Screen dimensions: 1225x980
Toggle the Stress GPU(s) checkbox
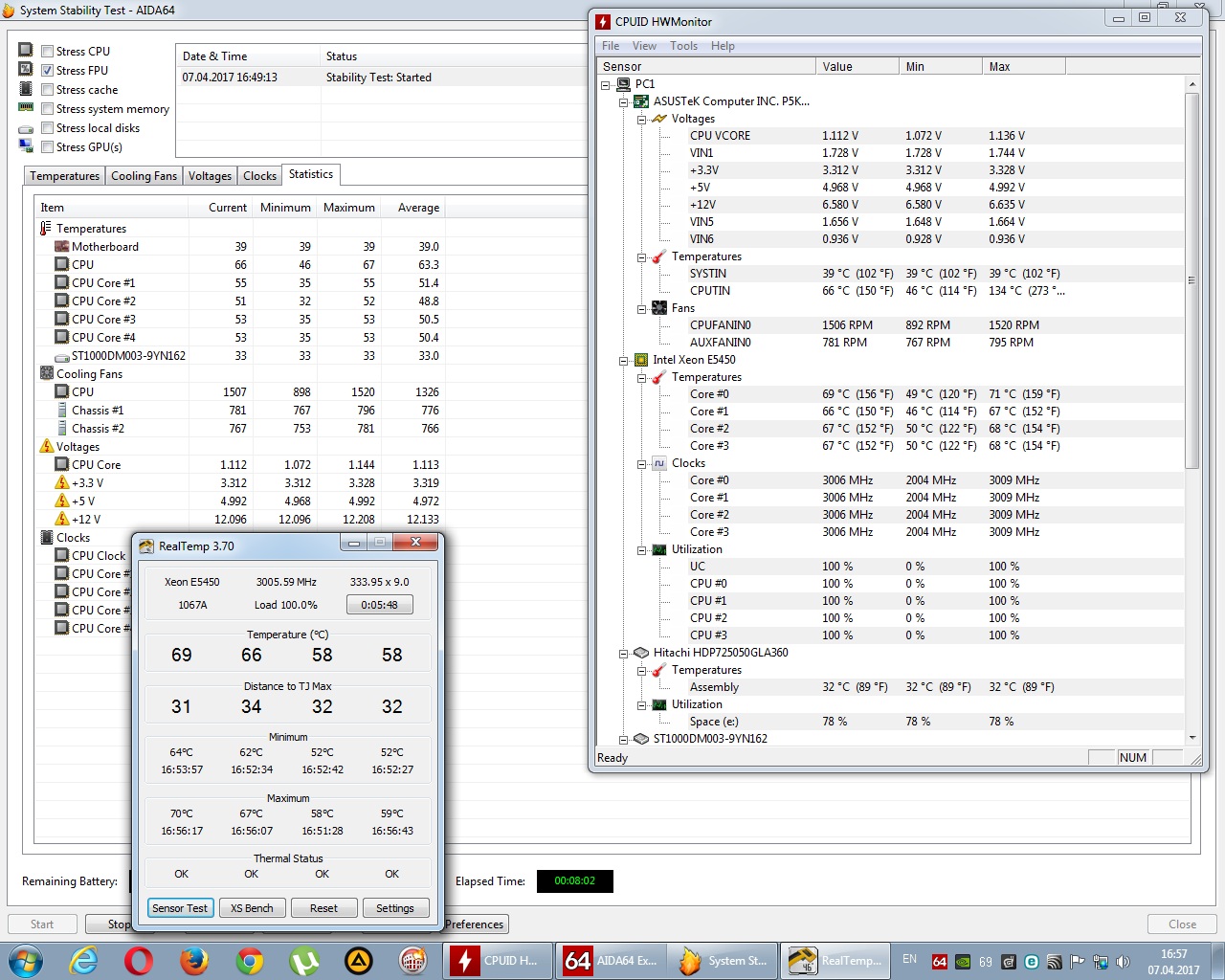tap(47, 147)
